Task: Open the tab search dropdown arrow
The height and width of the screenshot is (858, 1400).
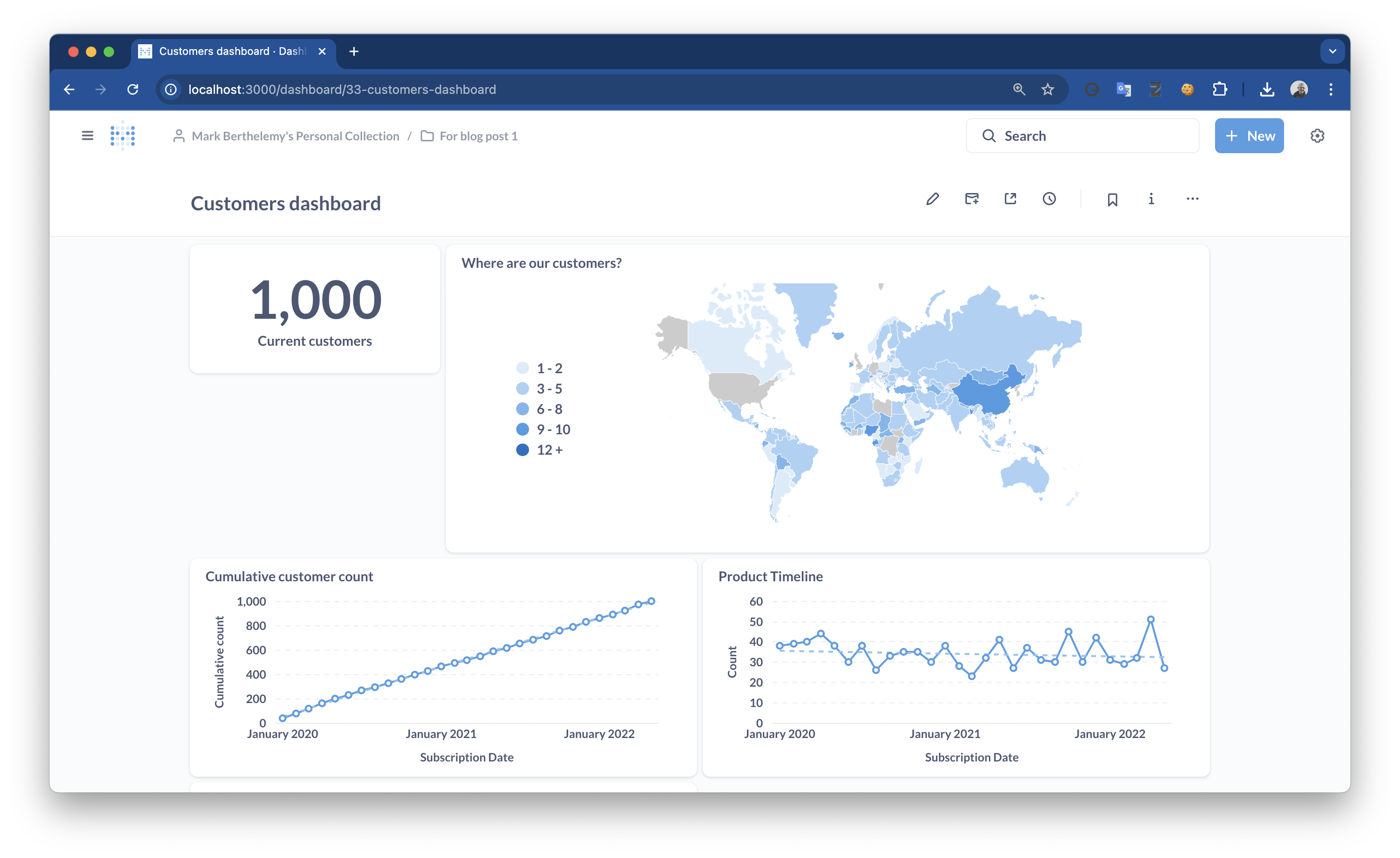Action: click(x=1332, y=51)
